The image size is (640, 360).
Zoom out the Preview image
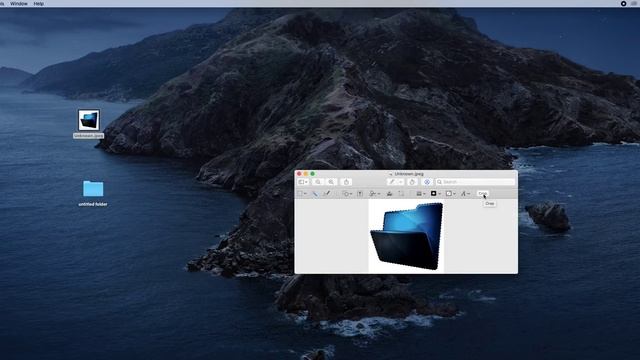(x=318, y=182)
